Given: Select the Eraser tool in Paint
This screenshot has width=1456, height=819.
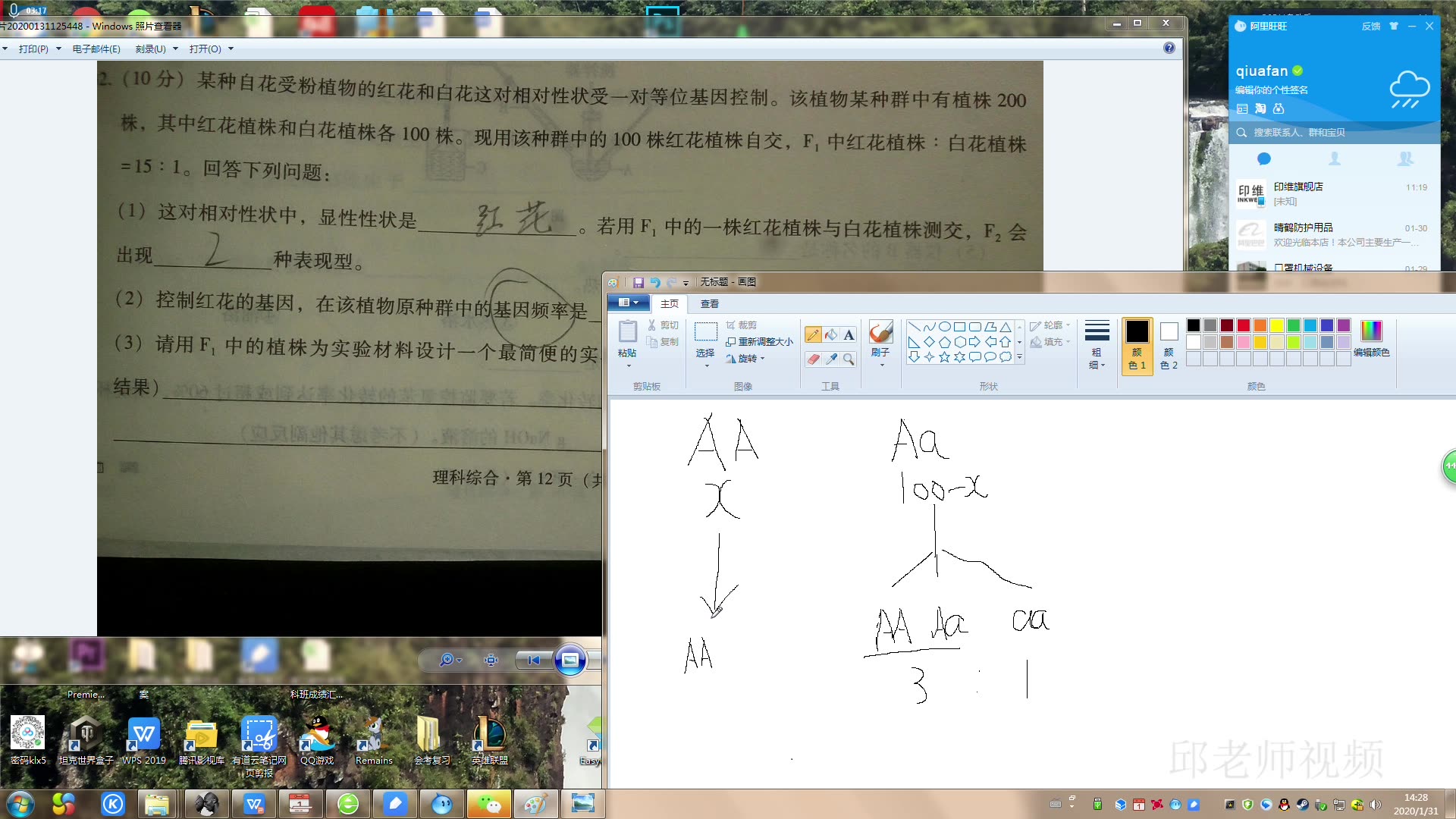Looking at the screenshot, I should [813, 359].
